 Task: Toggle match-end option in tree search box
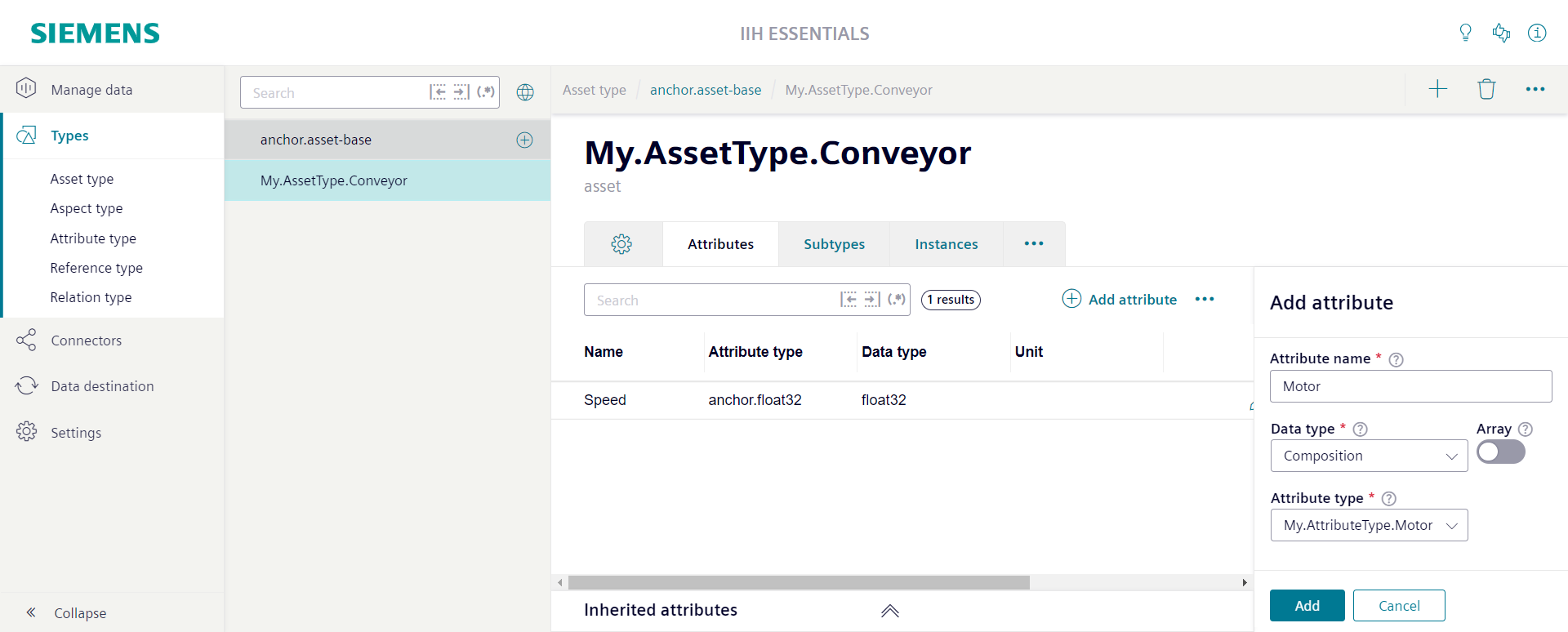461,92
